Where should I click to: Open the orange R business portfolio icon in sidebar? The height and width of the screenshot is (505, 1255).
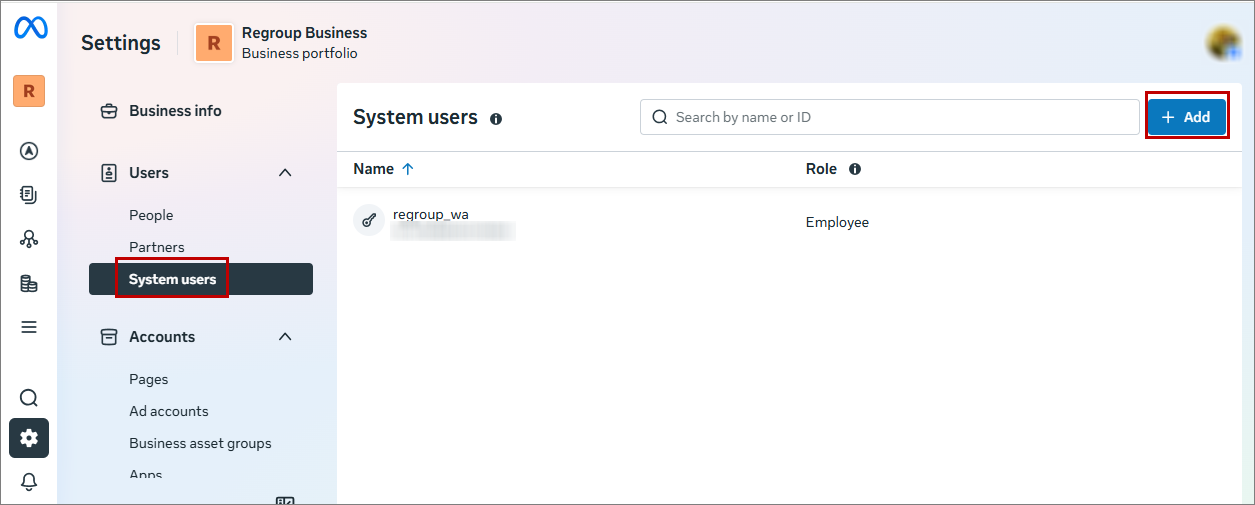pos(29,91)
